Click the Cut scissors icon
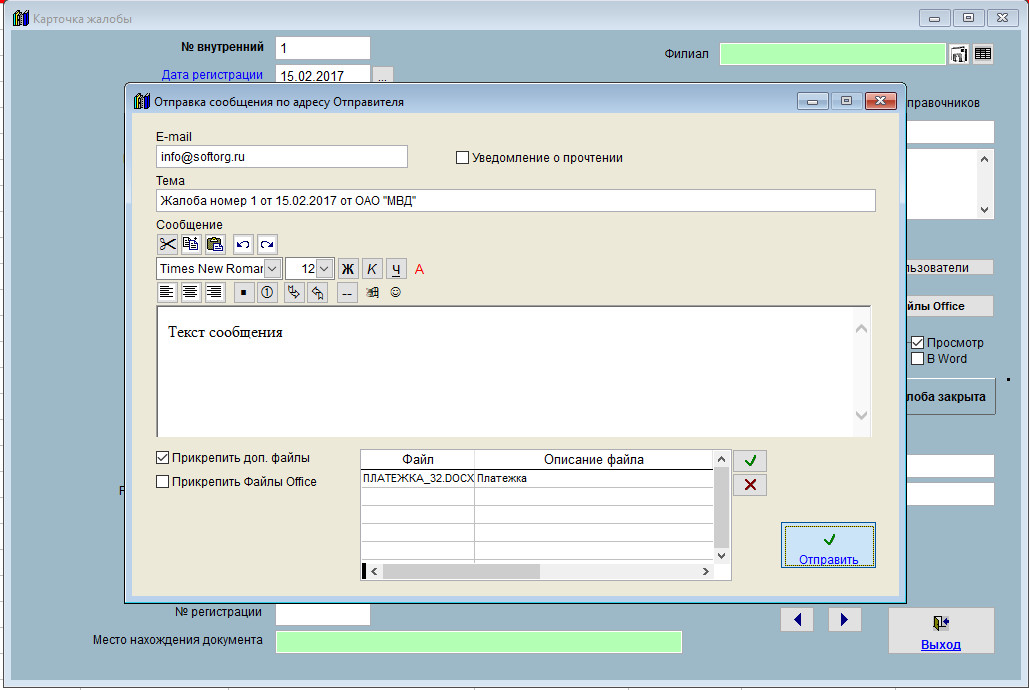Screen dimensions: 1029x690 point(167,244)
